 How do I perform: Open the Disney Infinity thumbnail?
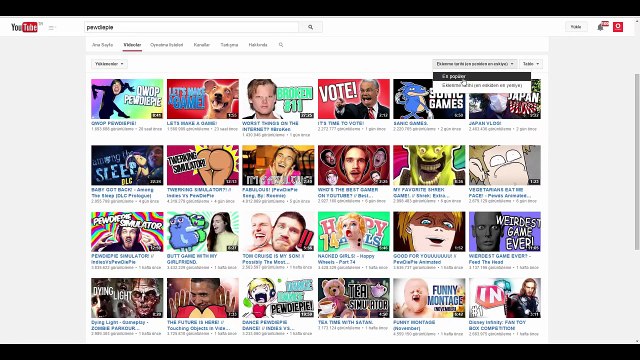click(505, 298)
